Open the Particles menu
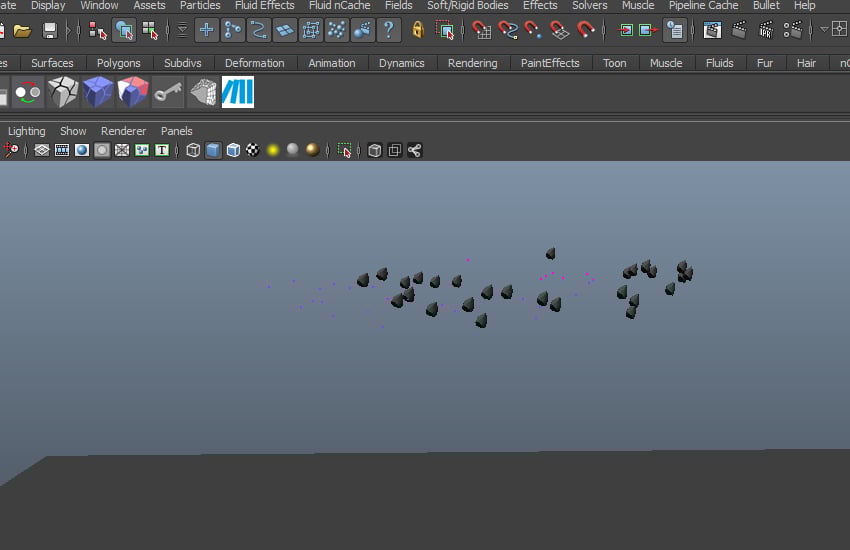 [200, 5]
